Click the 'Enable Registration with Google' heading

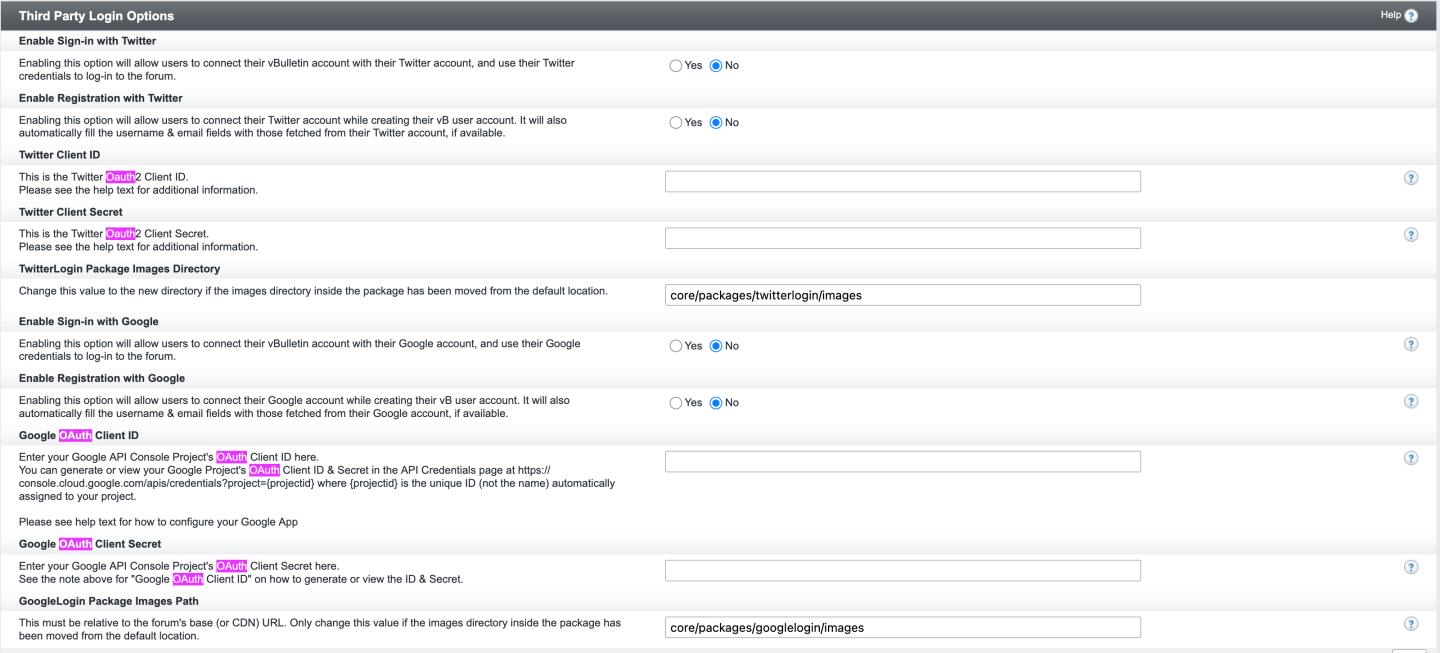(x=102, y=378)
